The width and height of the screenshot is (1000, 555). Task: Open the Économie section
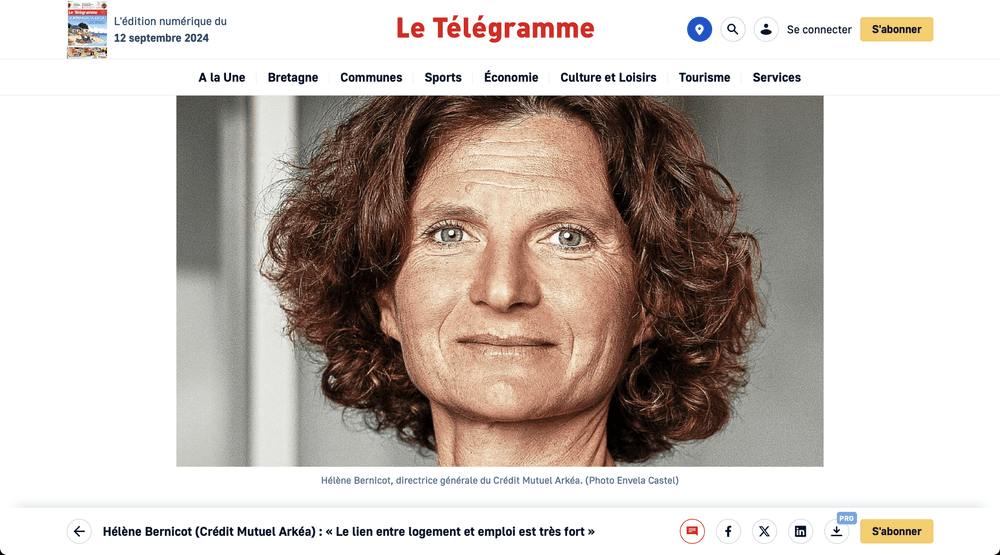pos(511,77)
